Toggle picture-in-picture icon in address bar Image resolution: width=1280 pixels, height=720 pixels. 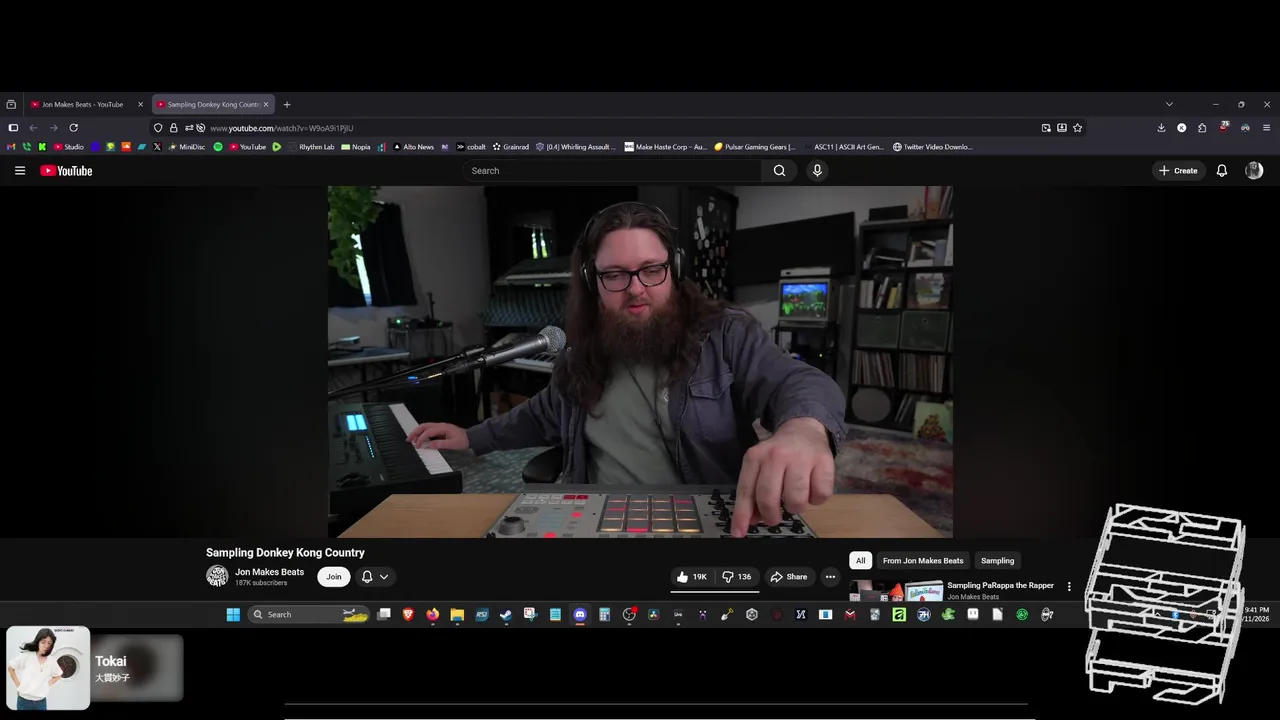(x=1046, y=128)
